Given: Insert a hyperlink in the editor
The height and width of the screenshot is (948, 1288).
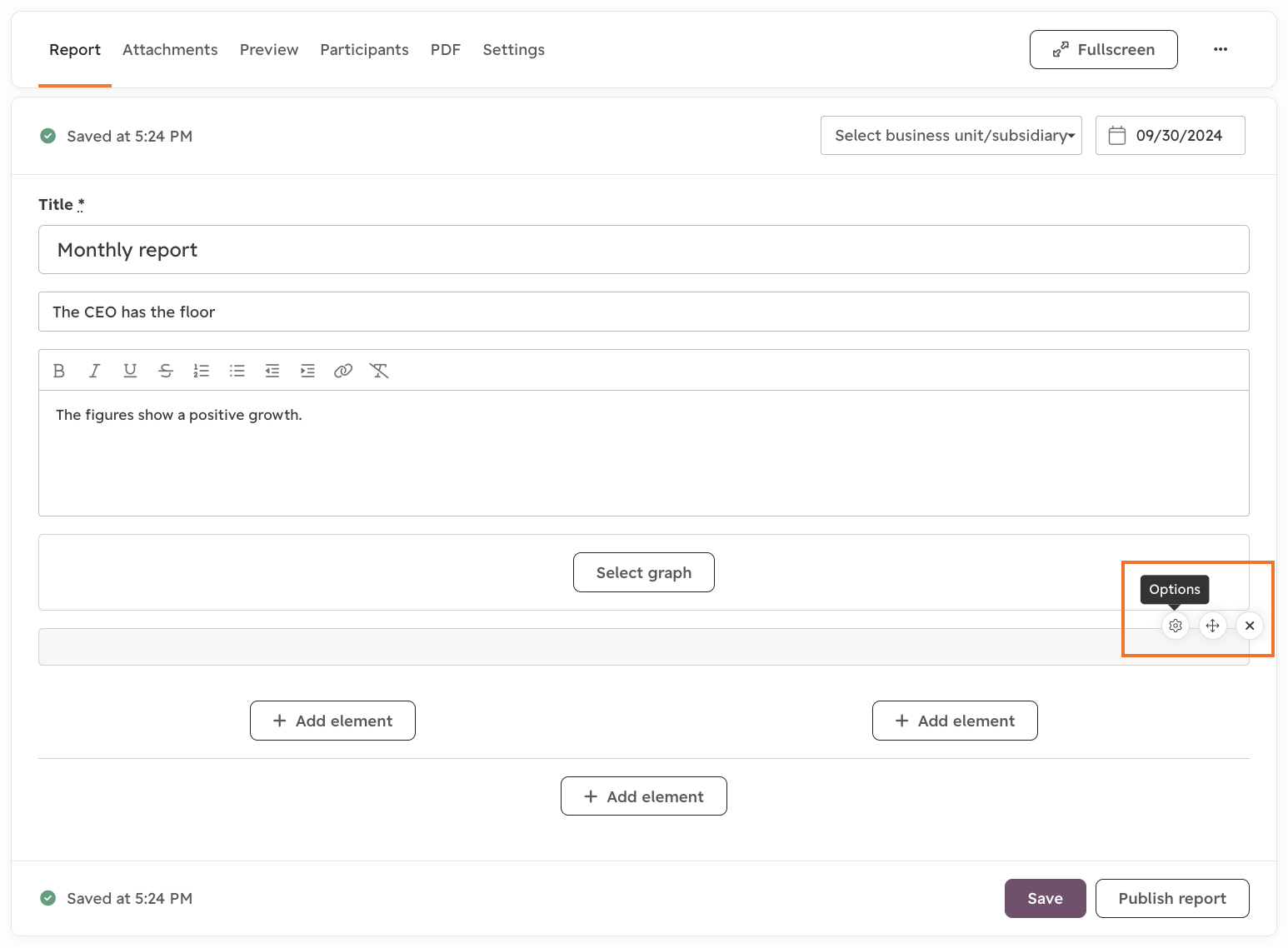Looking at the screenshot, I should click(343, 371).
